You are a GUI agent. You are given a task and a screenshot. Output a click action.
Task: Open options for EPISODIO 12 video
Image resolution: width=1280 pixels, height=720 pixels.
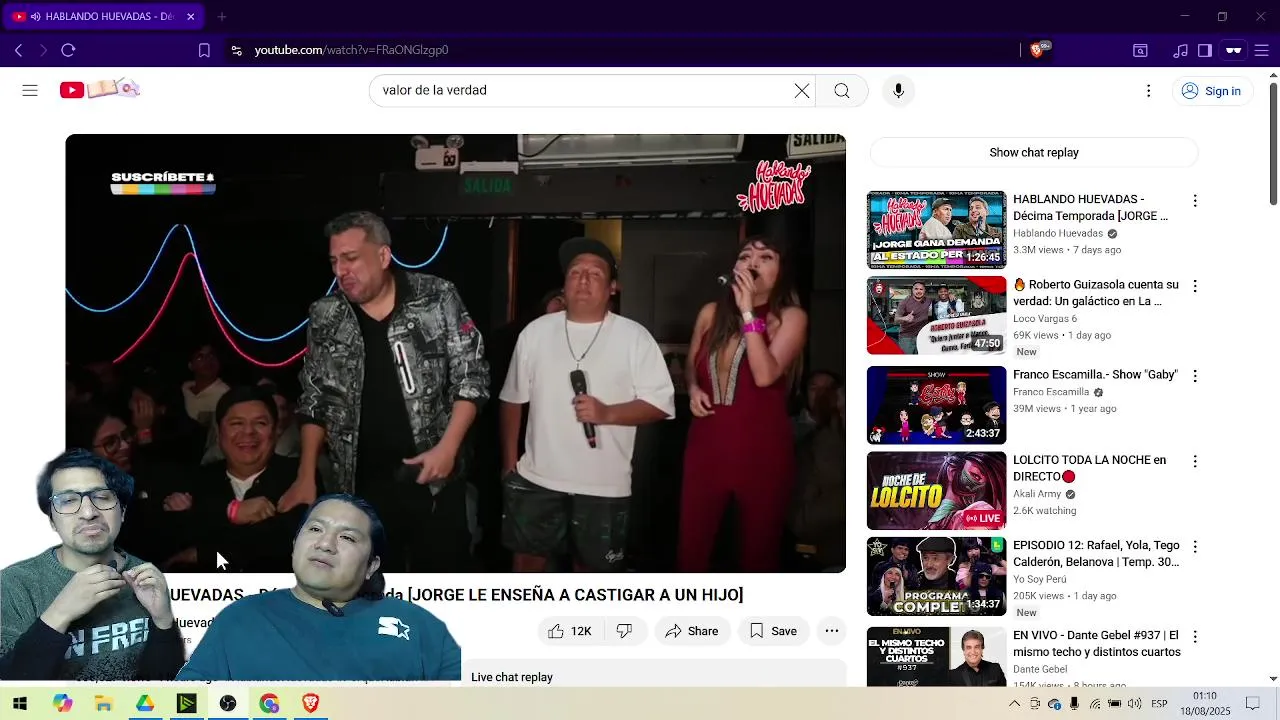[1194, 547]
